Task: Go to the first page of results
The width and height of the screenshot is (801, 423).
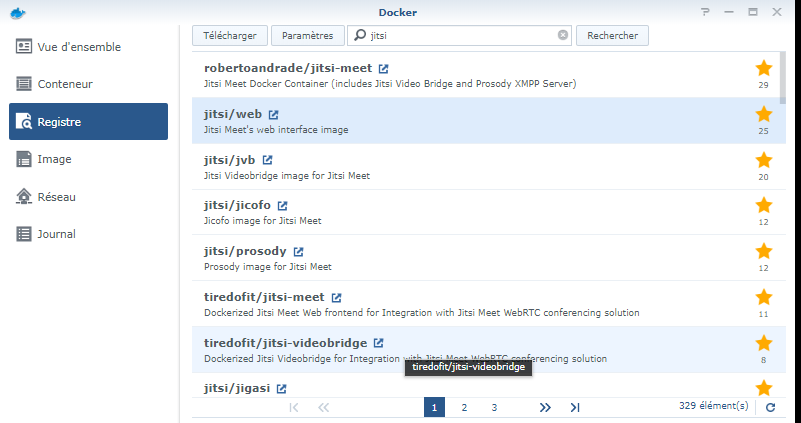Action: 294,407
